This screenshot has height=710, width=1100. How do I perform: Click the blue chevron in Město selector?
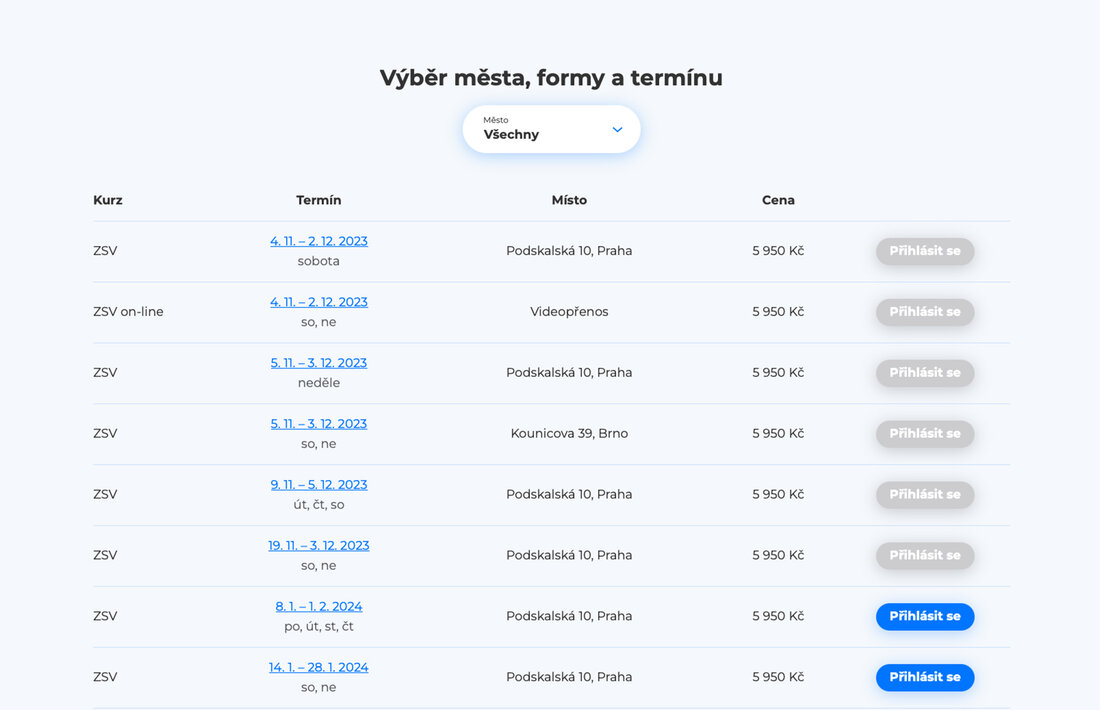(617, 130)
